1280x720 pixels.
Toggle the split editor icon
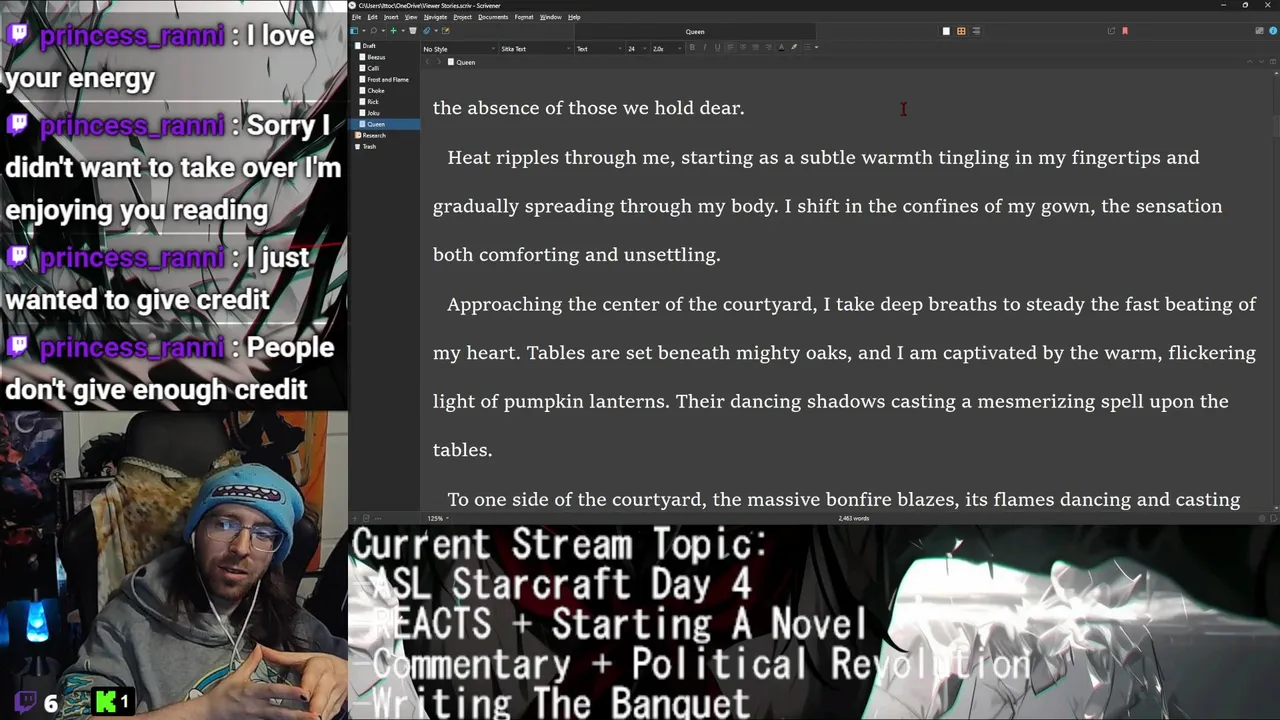(1273, 62)
